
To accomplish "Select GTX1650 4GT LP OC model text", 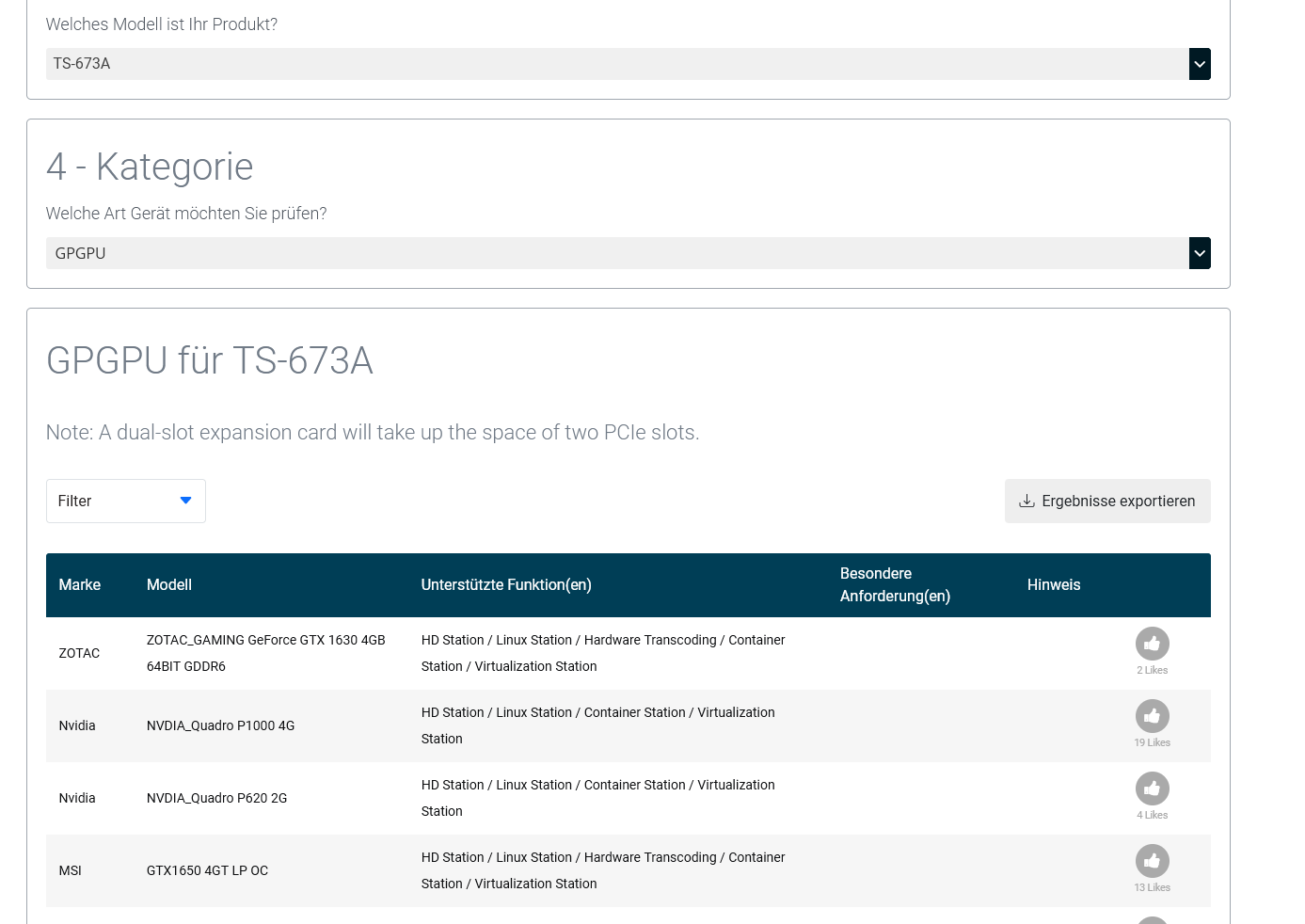I will coord(207,870).
